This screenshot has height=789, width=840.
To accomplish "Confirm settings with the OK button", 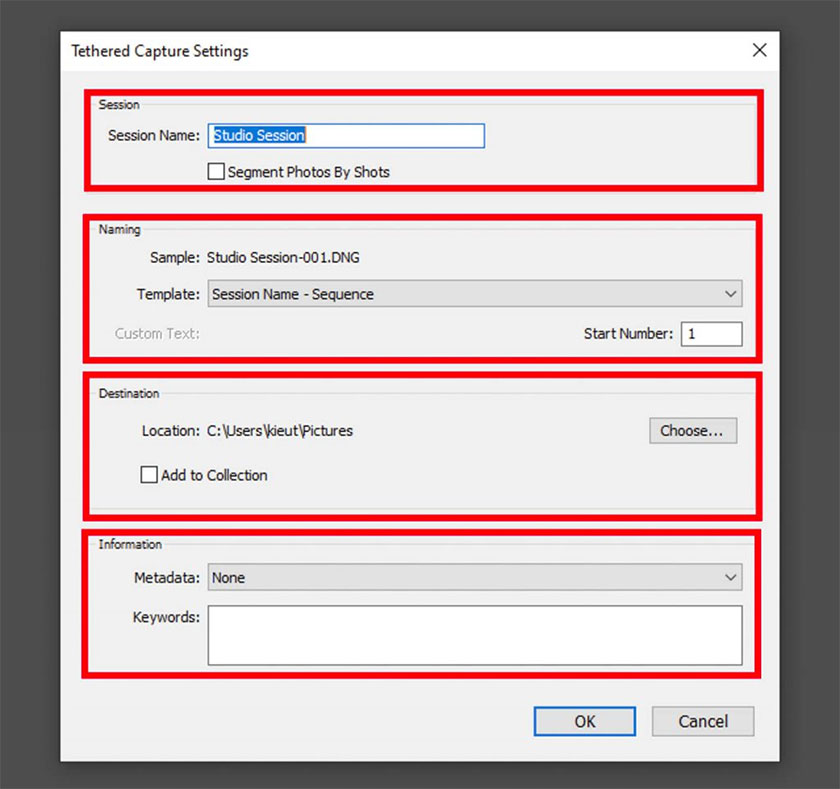I will point(584,721).
